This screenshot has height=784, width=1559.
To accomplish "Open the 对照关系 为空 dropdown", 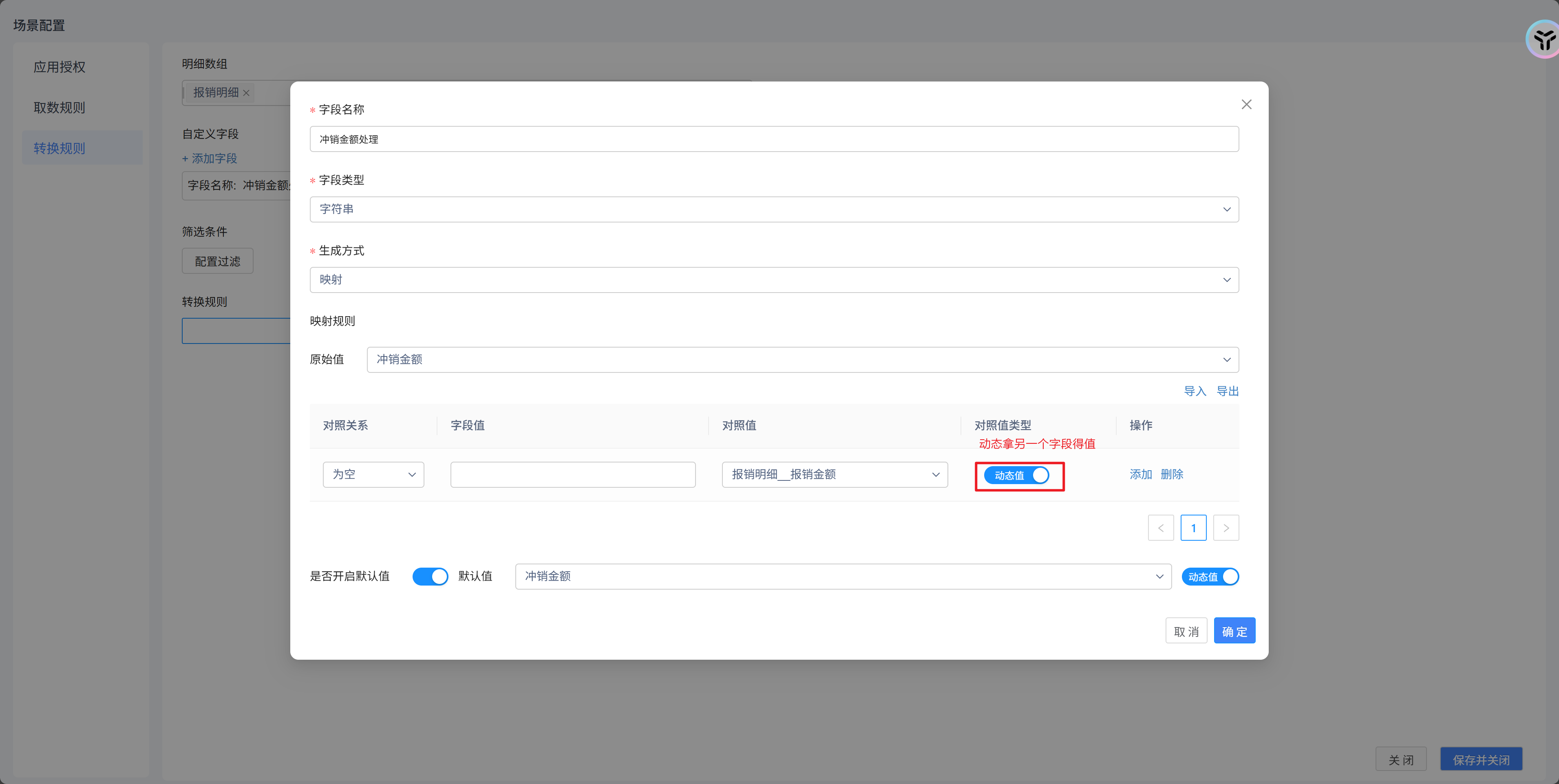I will tap(373, 475).
